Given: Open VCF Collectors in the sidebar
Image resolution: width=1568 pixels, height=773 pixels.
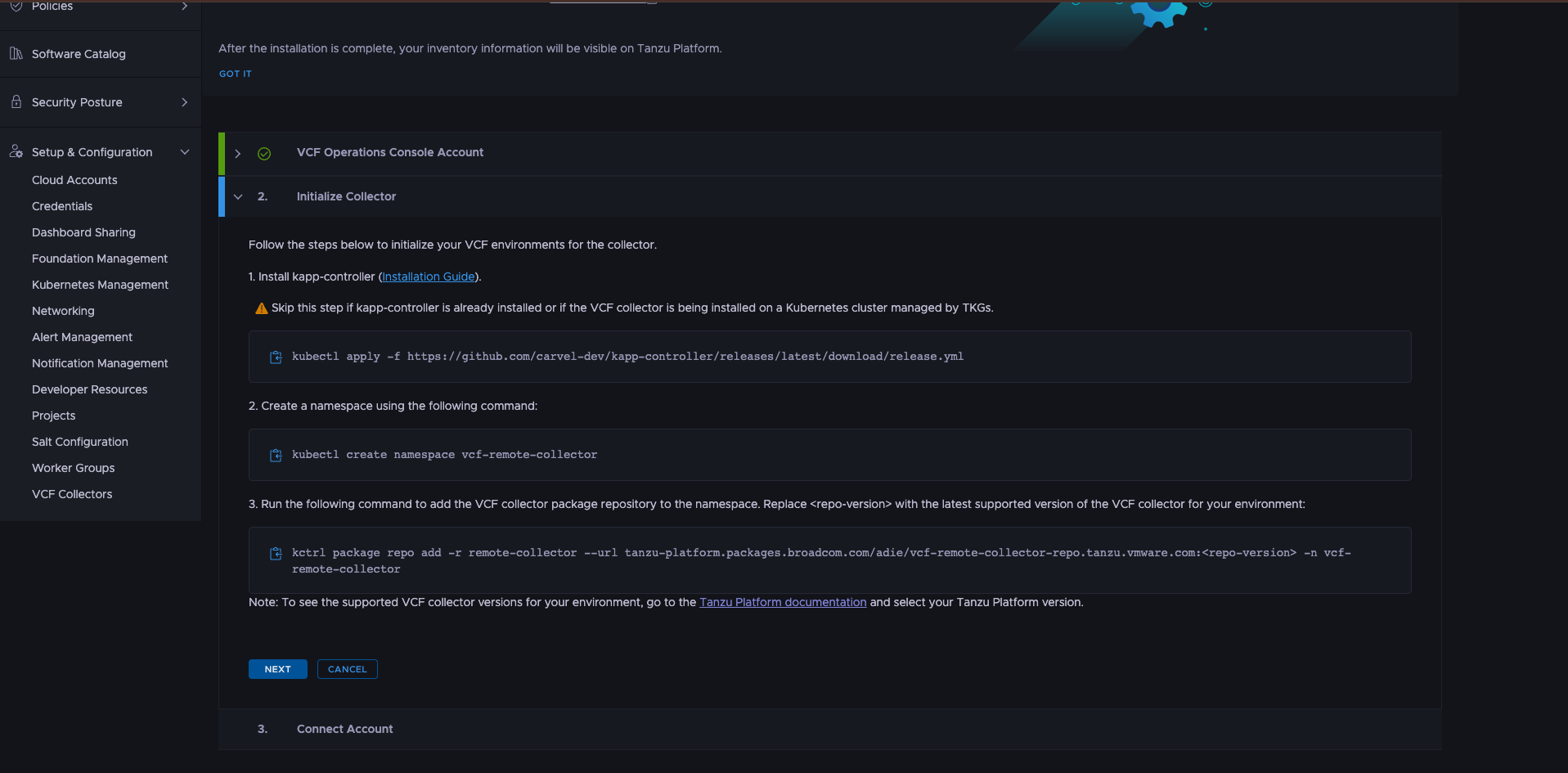Looking at the screenshot, I should [72, 494].
